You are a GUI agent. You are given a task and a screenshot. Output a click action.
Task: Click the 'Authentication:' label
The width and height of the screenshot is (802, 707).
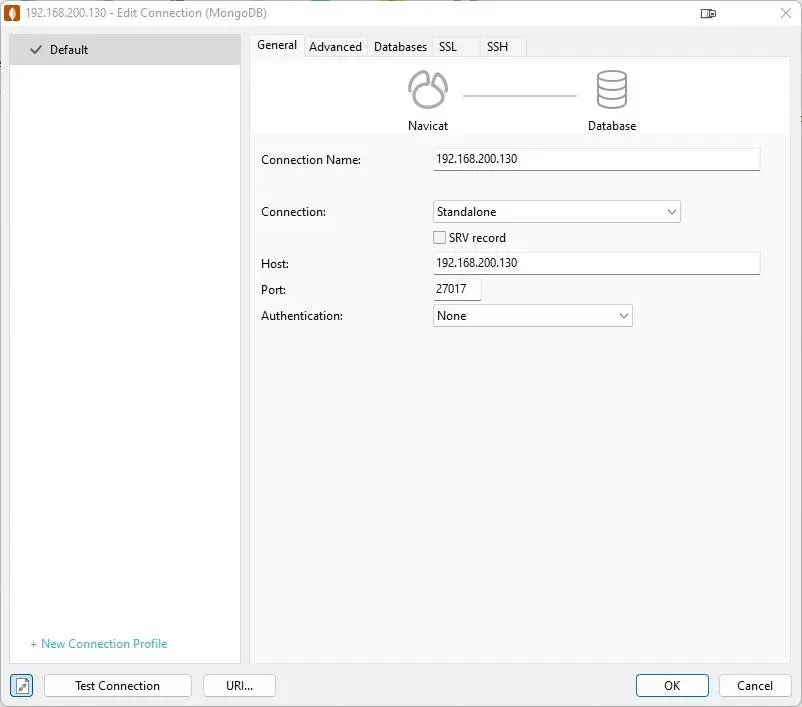(302, 316)
